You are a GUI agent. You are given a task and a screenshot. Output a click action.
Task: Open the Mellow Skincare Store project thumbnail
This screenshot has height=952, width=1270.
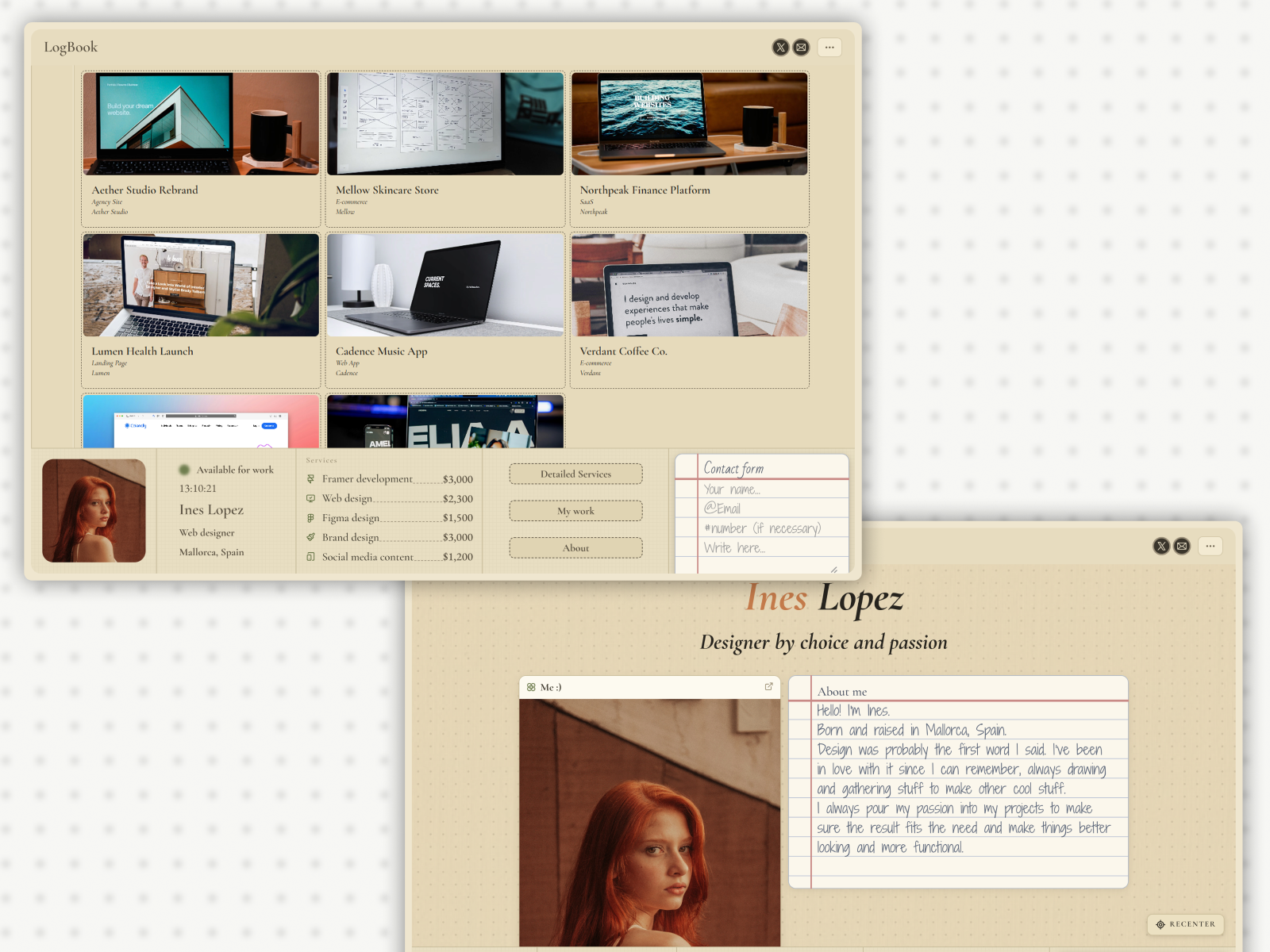tap(445, 124)
